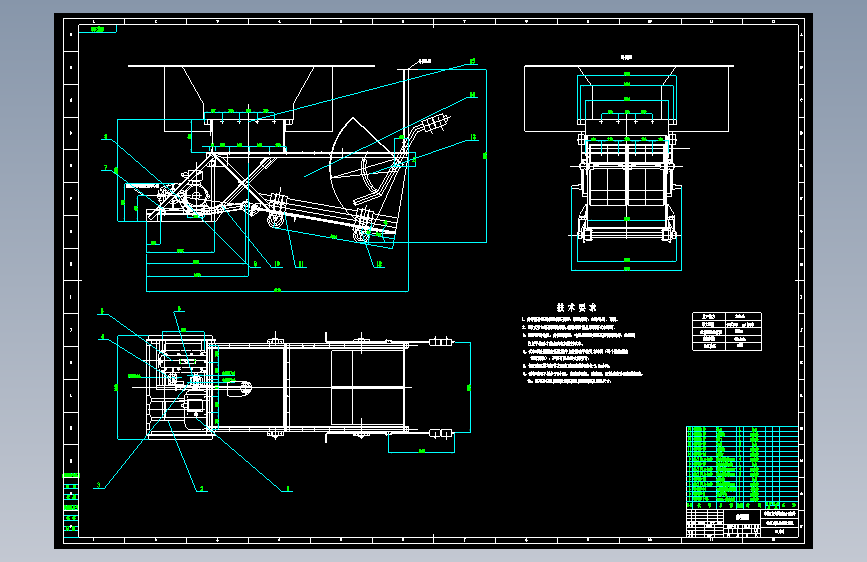Select part callout number 4

pyautogui.click(x=102, y=336)
